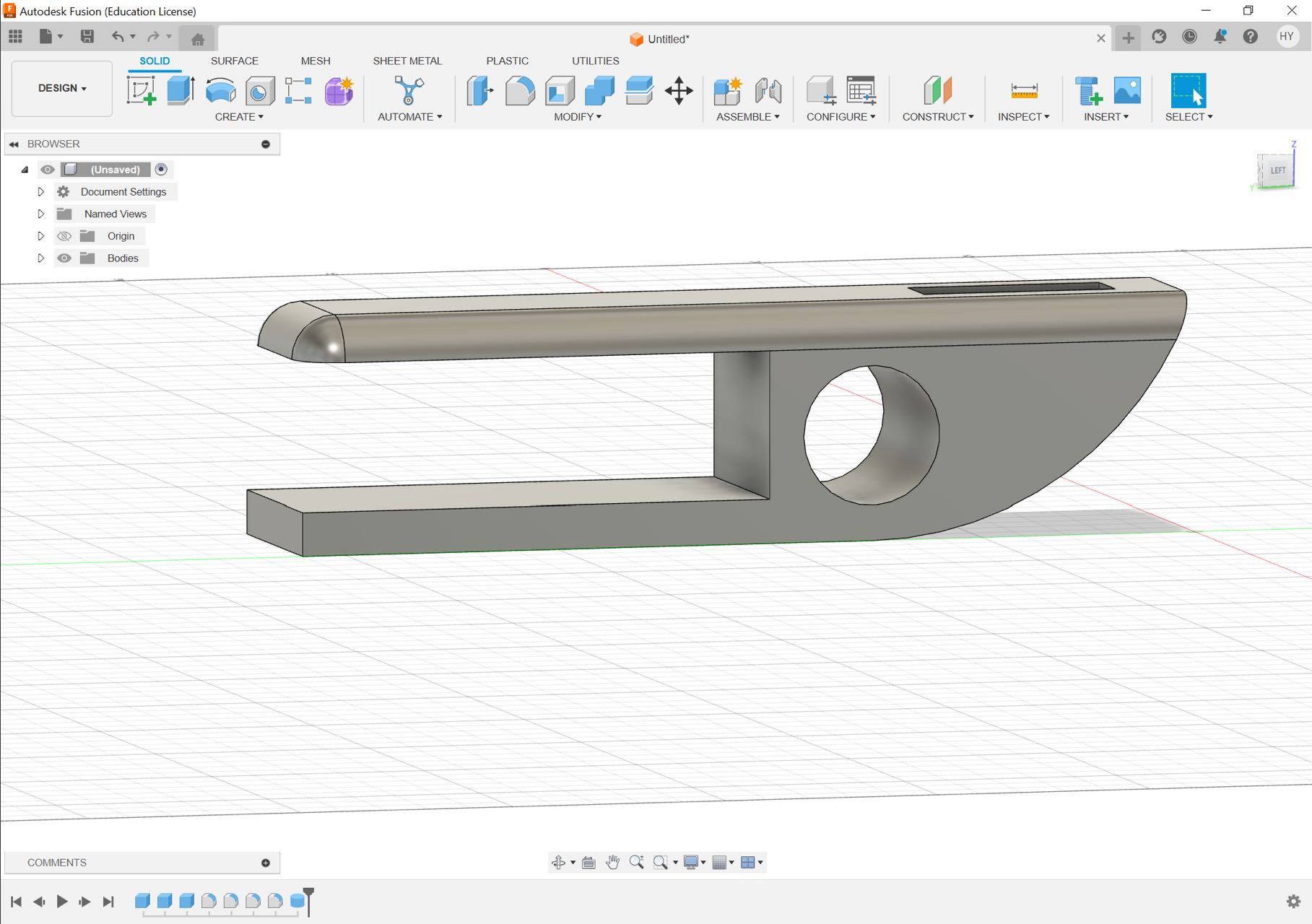1312x924 pixels.
Task: Open the SHEET METAL tab
Action: pos(407,61)
